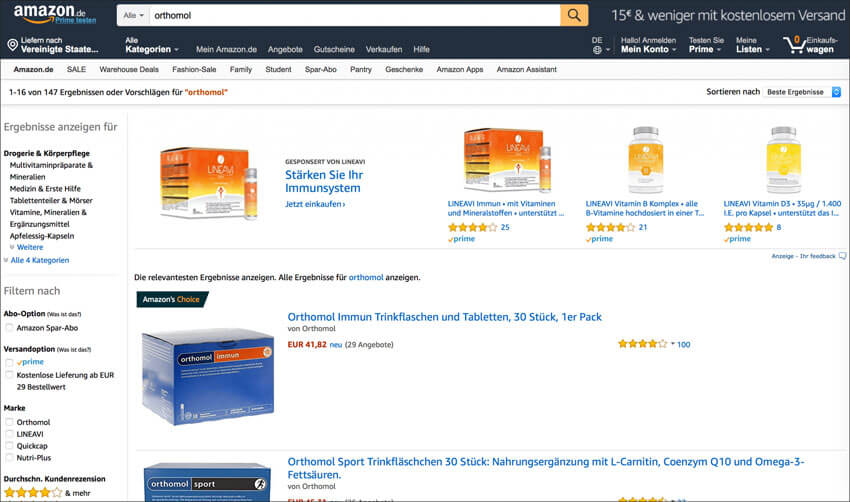Tick the Quickcap brand checkbox

click(x=9, y=446)
